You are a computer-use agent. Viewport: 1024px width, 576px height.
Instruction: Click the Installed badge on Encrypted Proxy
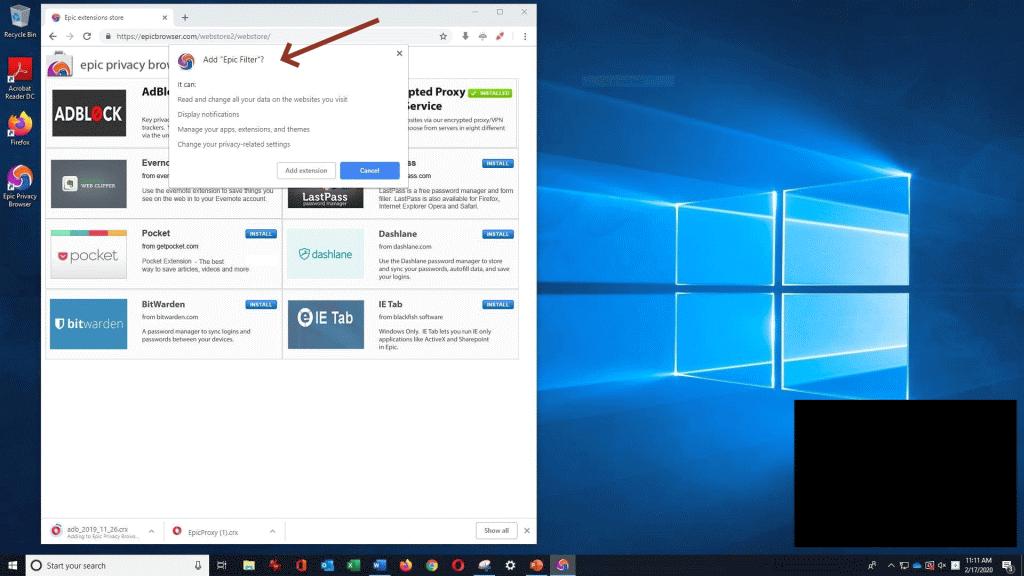point(490,93)
